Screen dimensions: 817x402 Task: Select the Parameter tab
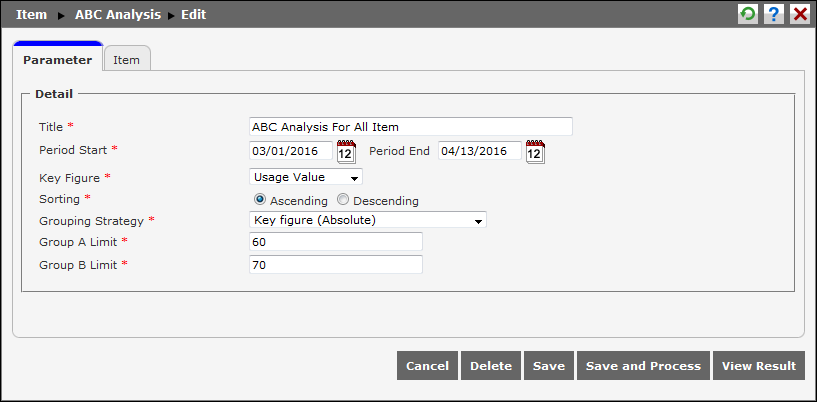(x=58, y=59)
